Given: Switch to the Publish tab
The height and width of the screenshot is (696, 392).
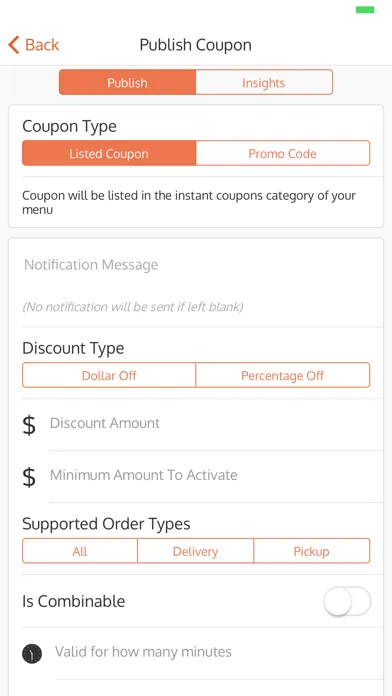Looking at the screenshot, I should click(127, 82).
